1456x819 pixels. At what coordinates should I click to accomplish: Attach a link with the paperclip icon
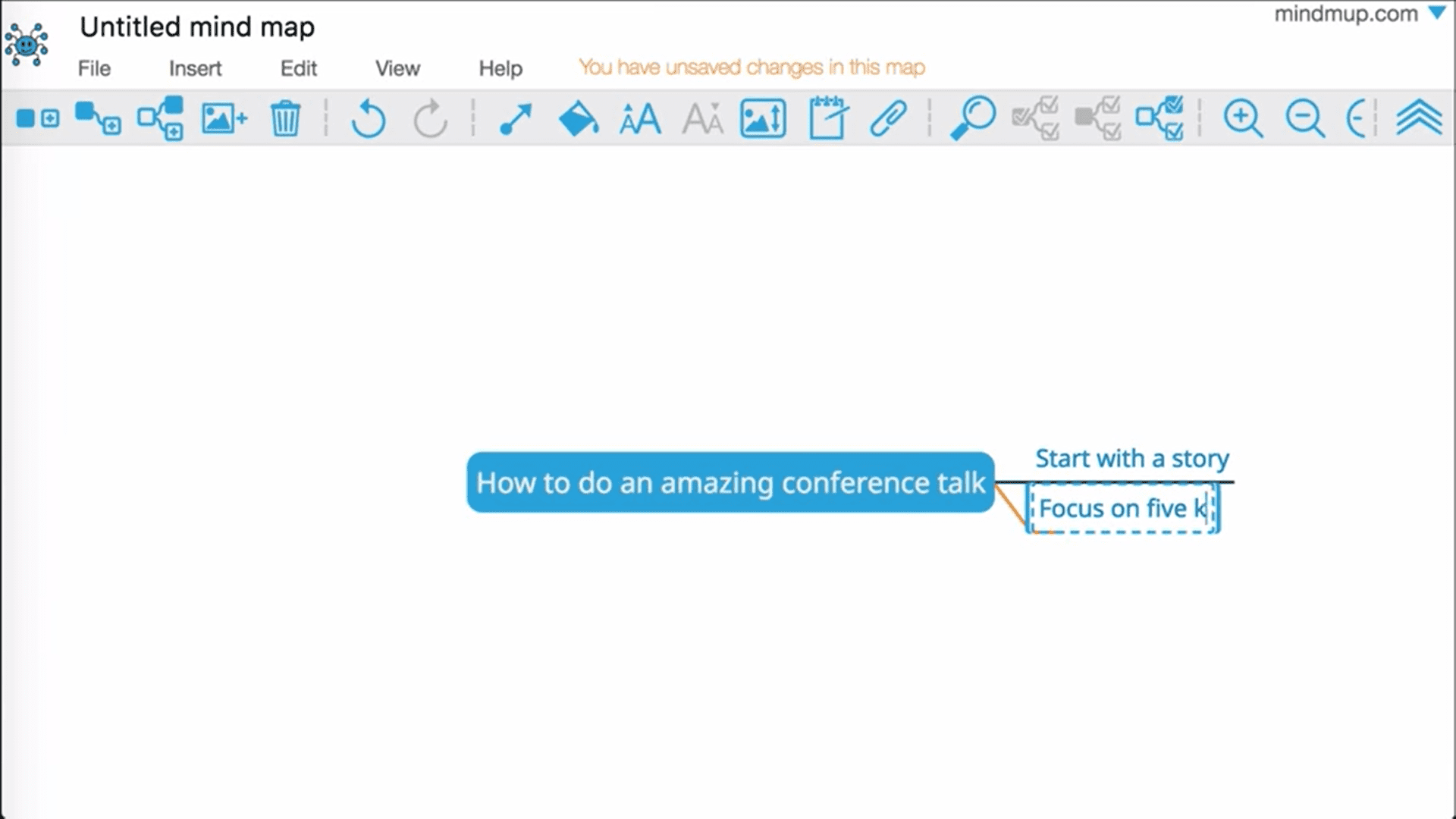tap(888, 119)
